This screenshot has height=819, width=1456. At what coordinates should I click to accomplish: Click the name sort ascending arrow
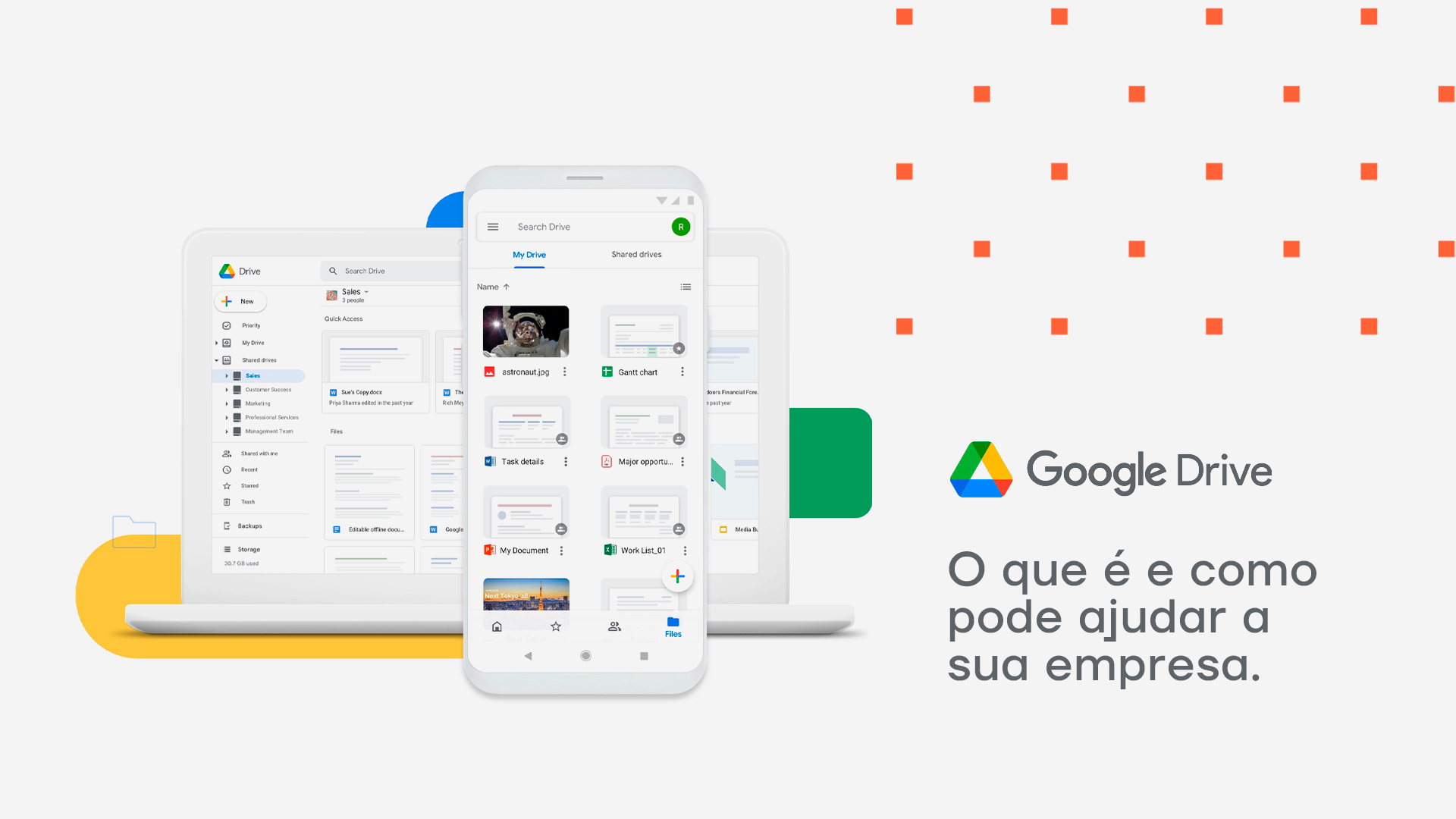[x=509, y=287]
